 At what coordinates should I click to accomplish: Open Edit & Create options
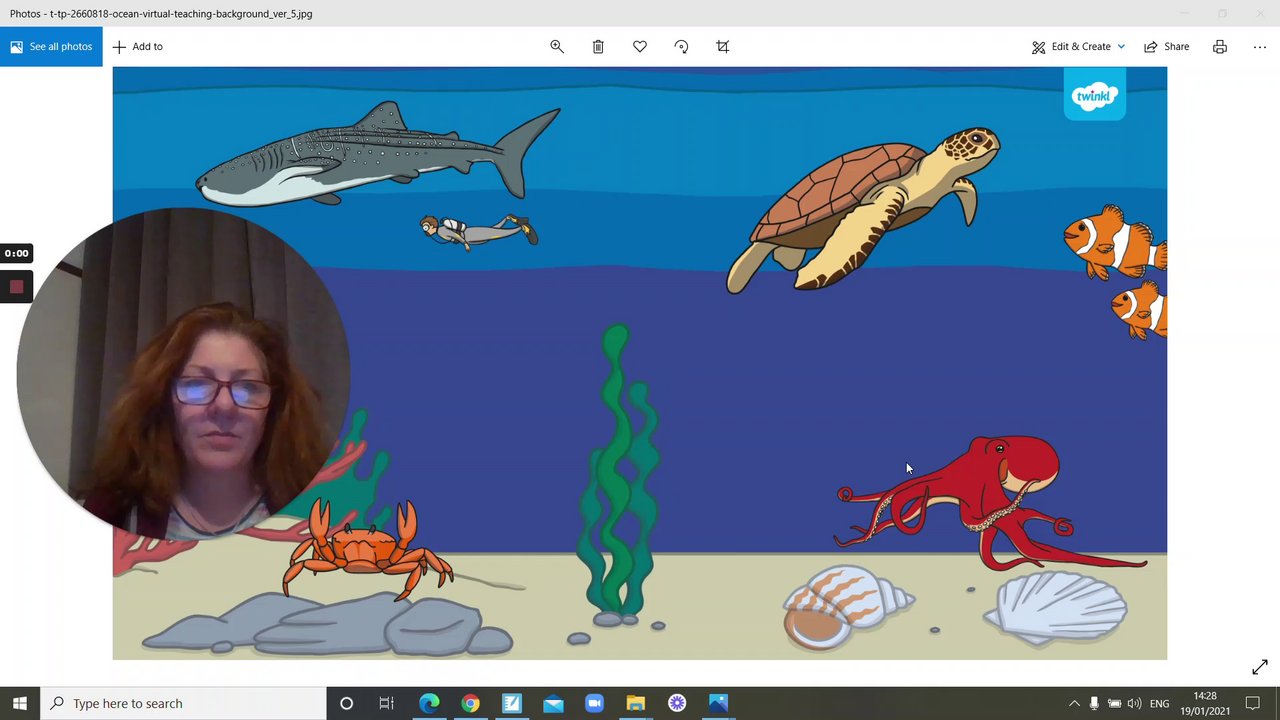(1071, 47)
